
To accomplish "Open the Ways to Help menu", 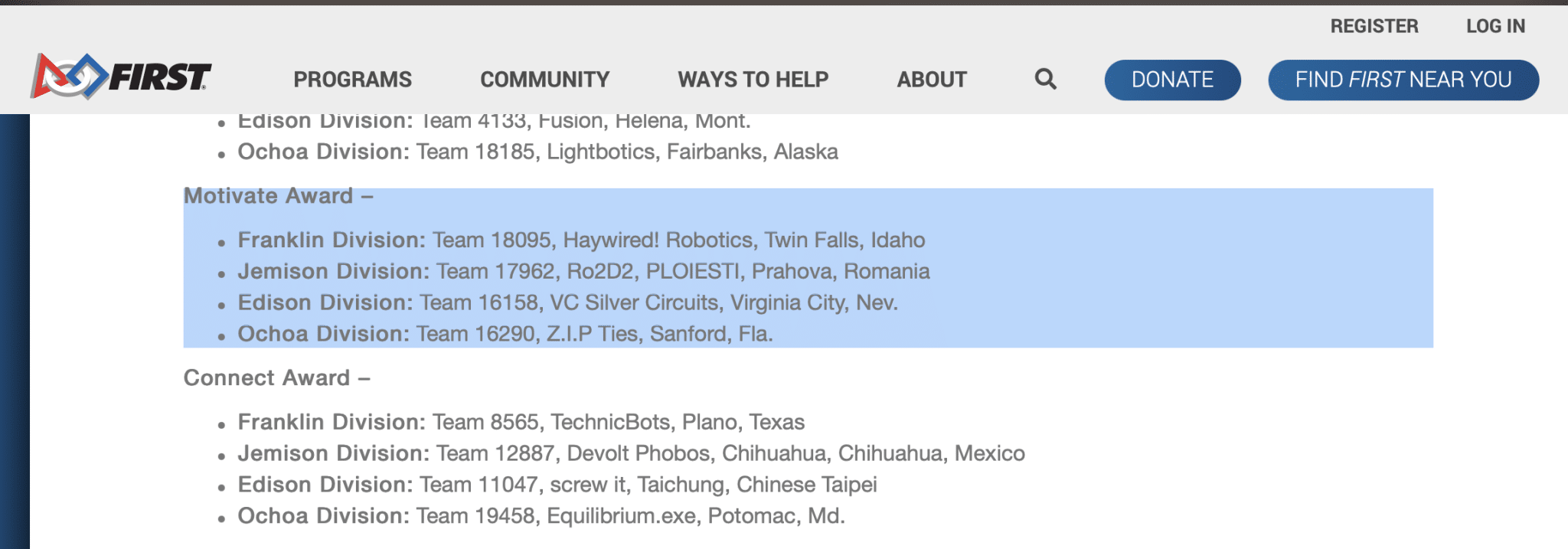I will tap(753, 80).
